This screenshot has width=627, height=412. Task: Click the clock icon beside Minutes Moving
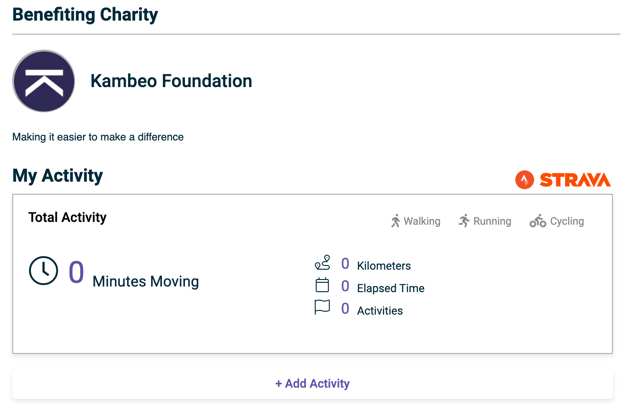point(43,271)
